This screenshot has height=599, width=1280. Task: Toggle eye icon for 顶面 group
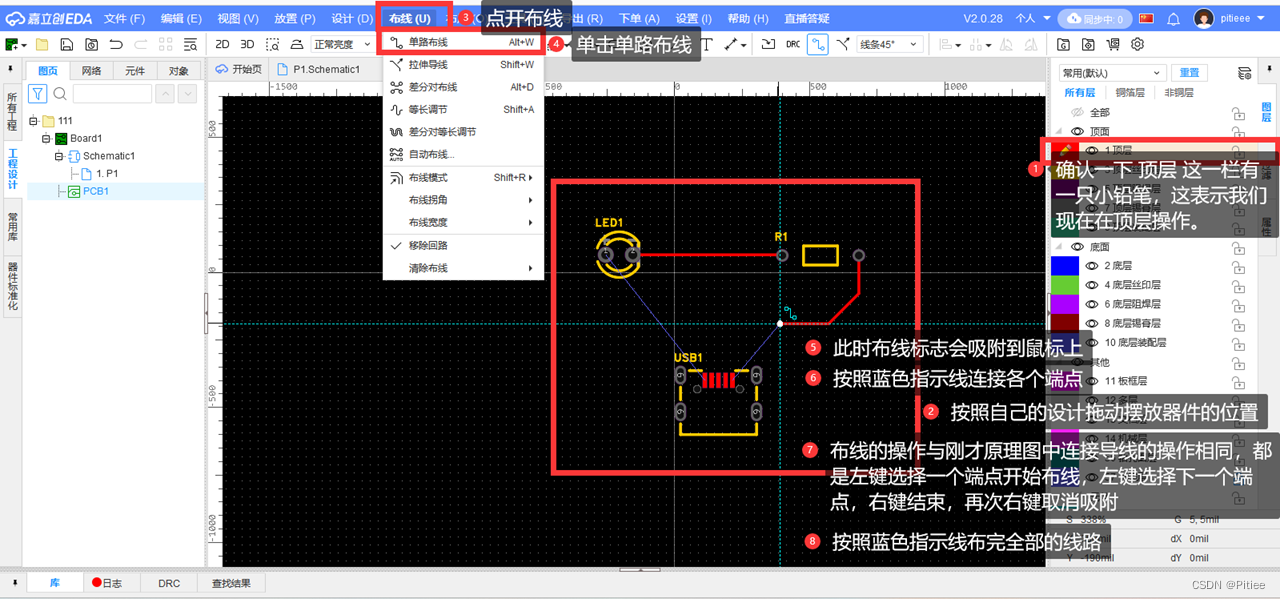click(1078, 131)
